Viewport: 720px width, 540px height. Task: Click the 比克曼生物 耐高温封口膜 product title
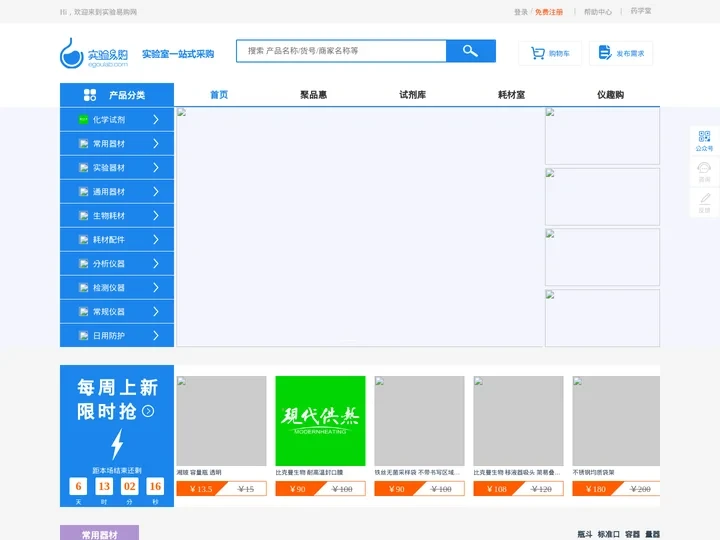[x=309, y=472]
